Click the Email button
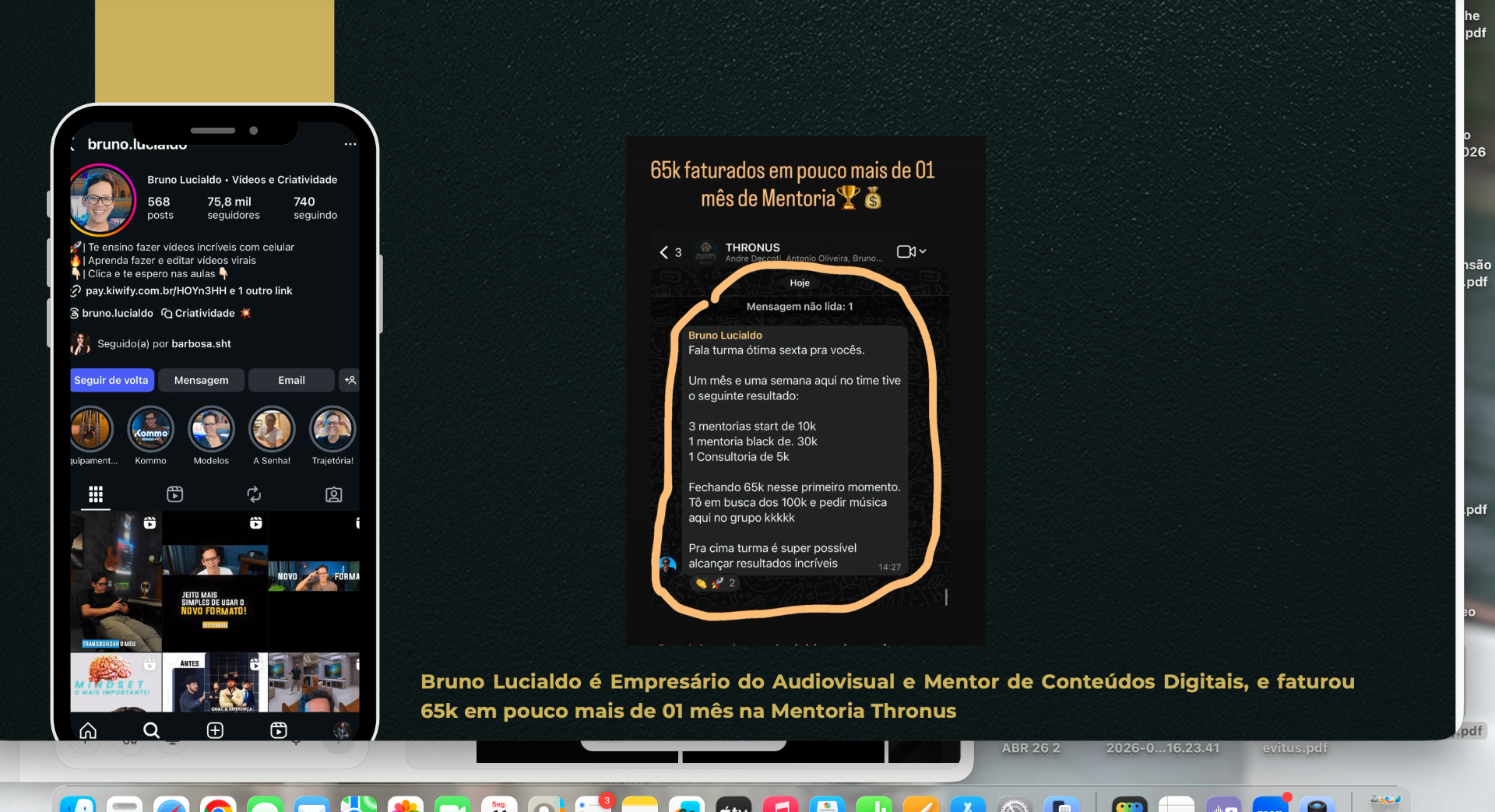The height and width of the screenshot is (812, 1495). 291,380
